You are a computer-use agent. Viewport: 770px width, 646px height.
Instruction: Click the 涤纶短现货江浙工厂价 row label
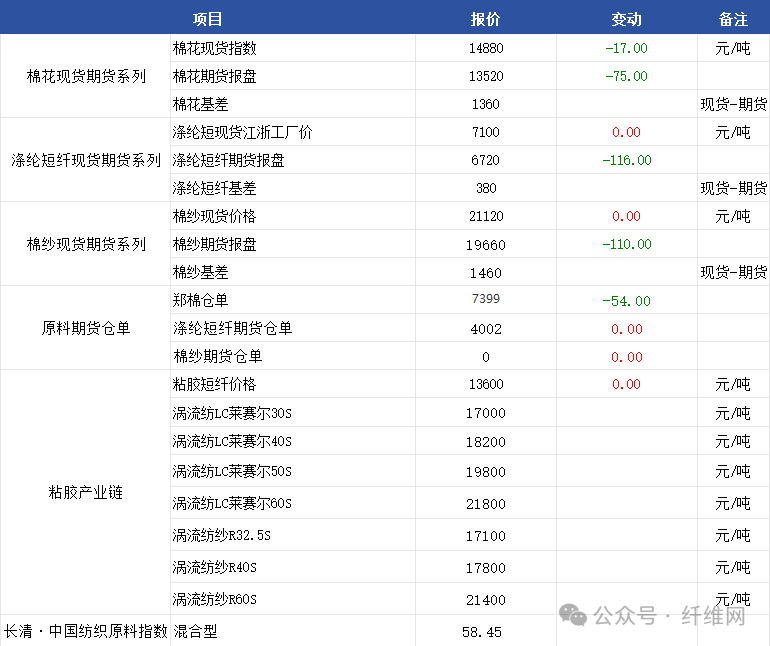(x=242, y=132)
